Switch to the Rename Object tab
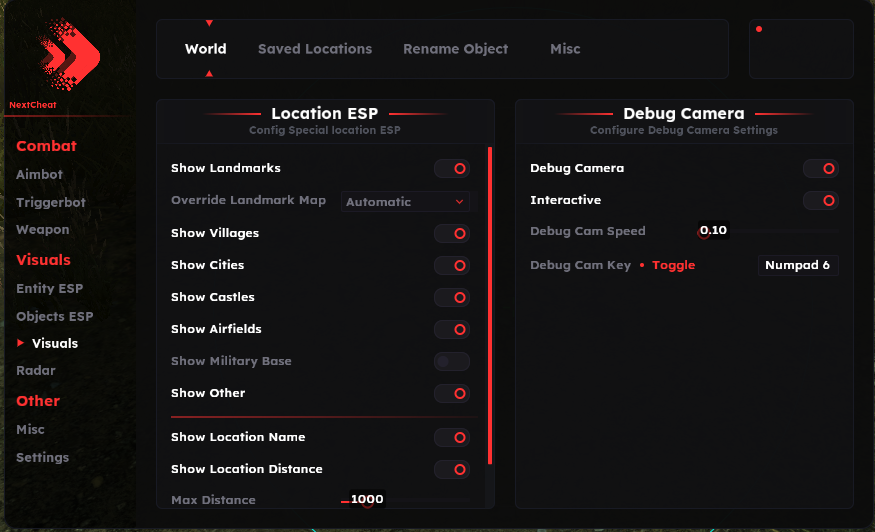The image size is (875, 532). [455, 49]
